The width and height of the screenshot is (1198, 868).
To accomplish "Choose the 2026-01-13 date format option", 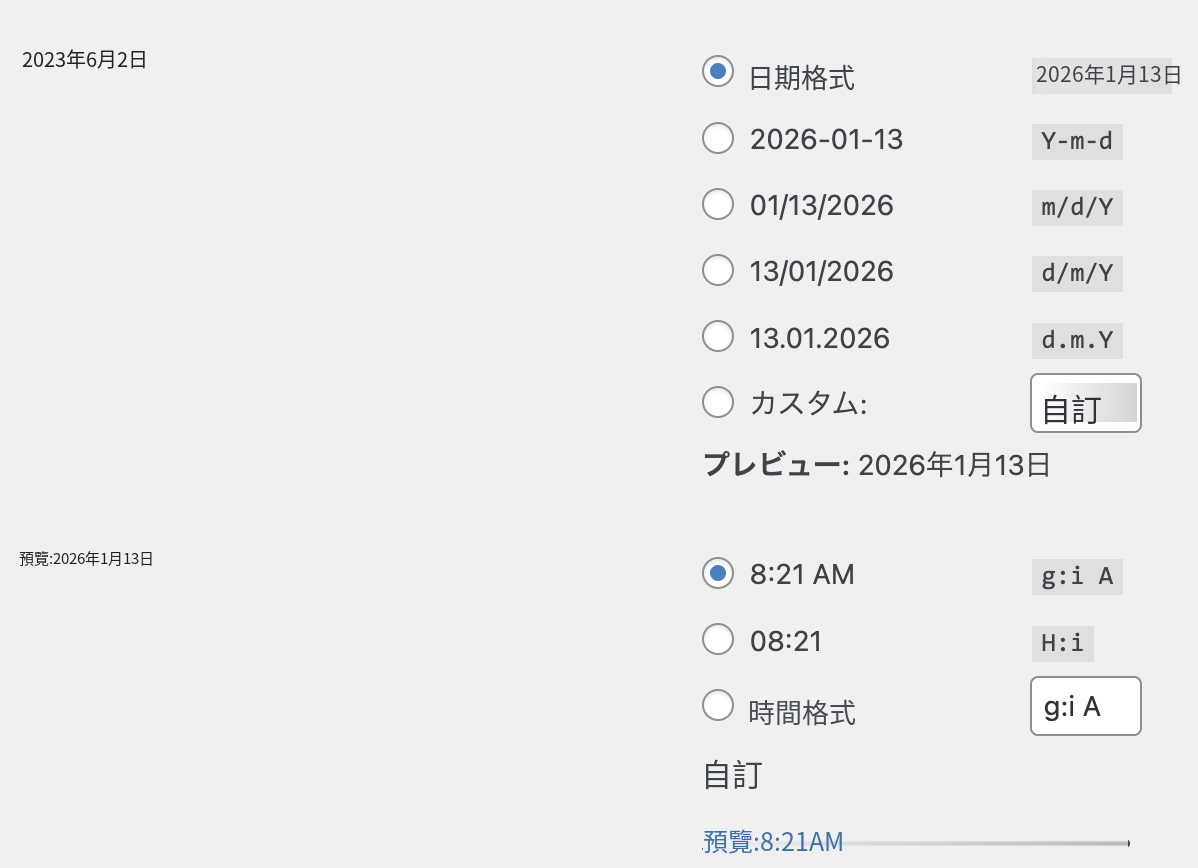I will click(x=717, y=138).
